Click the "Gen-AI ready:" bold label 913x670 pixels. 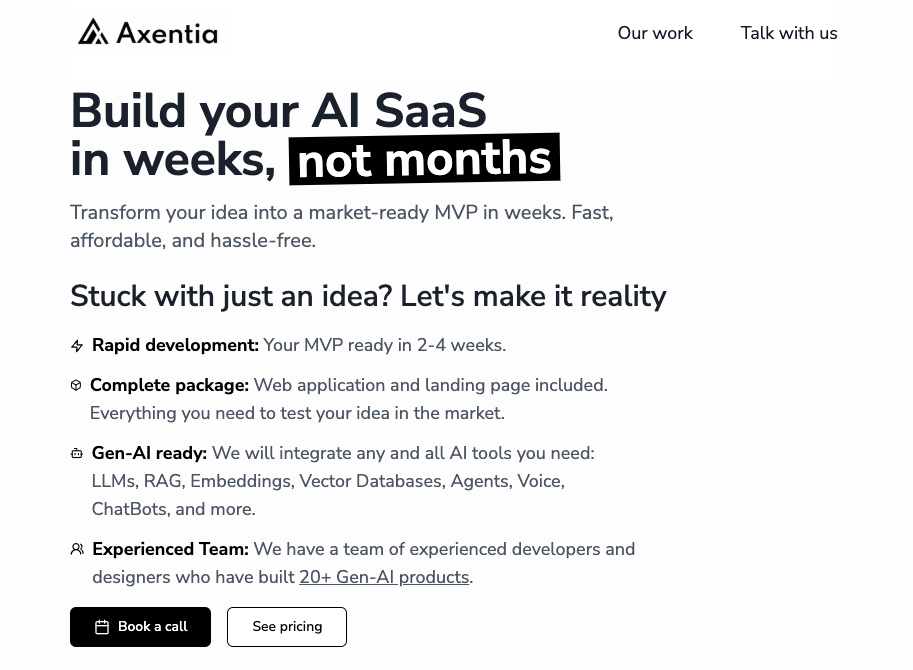(149, 453)
